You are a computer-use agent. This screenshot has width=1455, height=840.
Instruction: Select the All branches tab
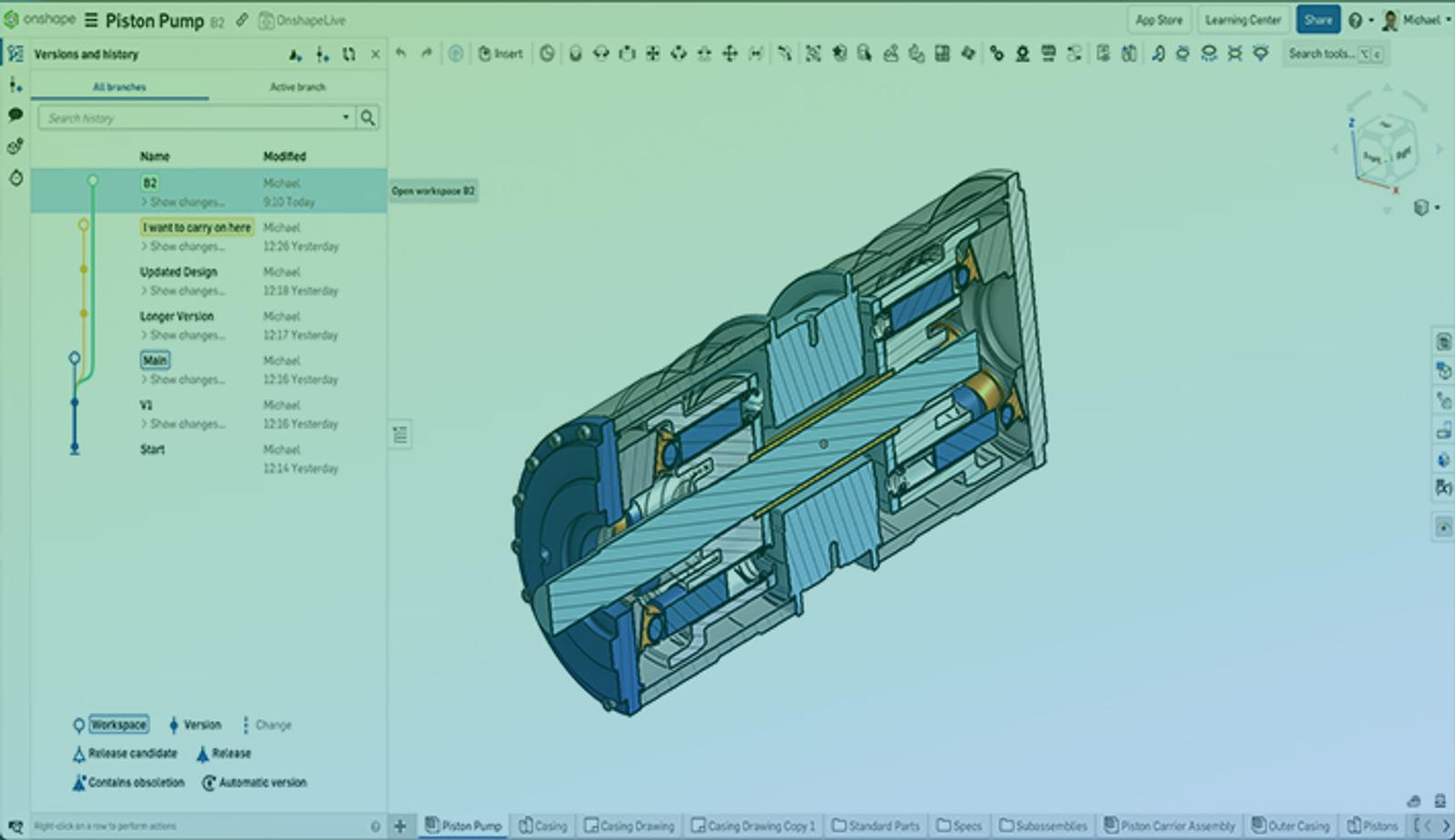point(119,87)
